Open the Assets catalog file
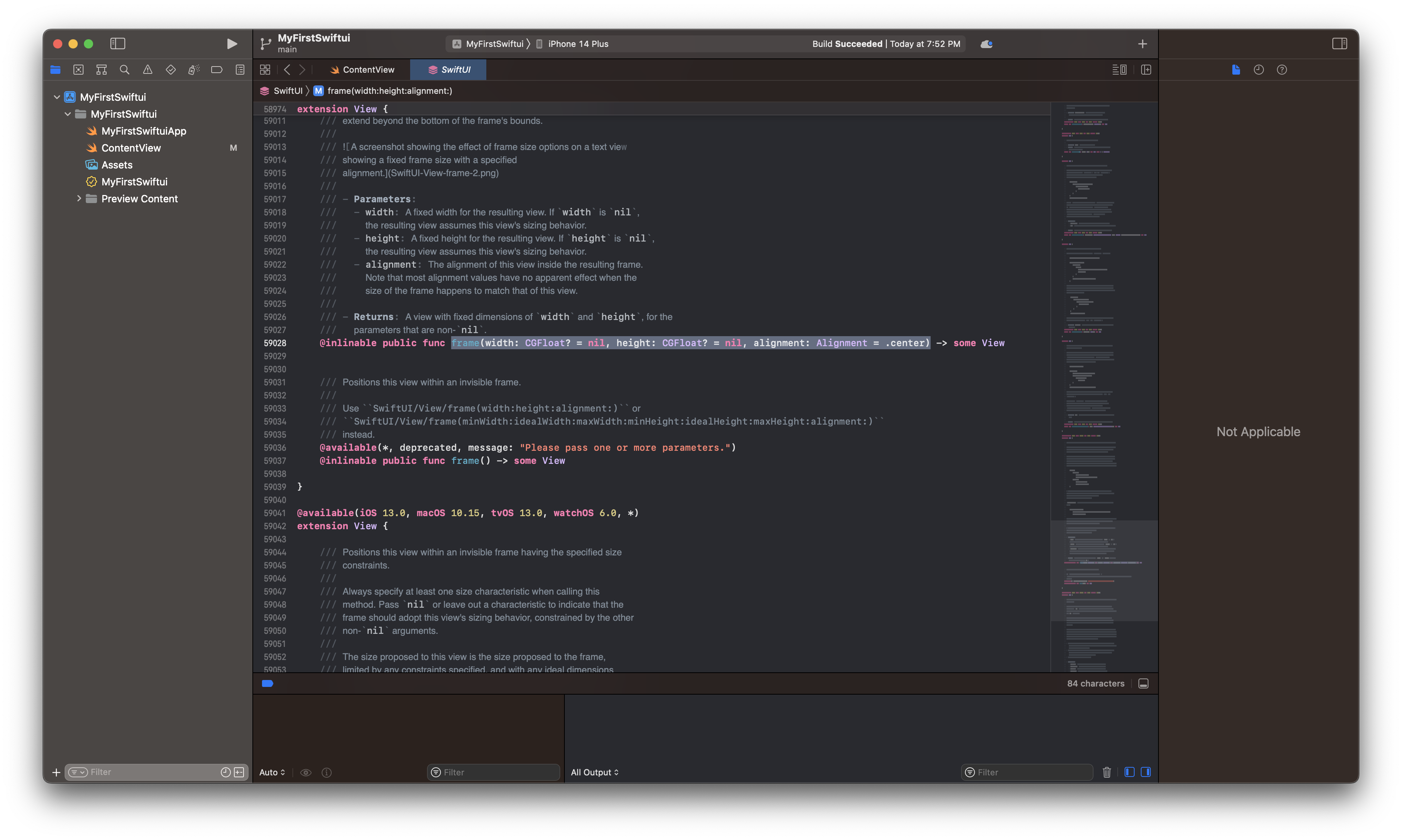The image size is (1402, 840). click(117, 165)
